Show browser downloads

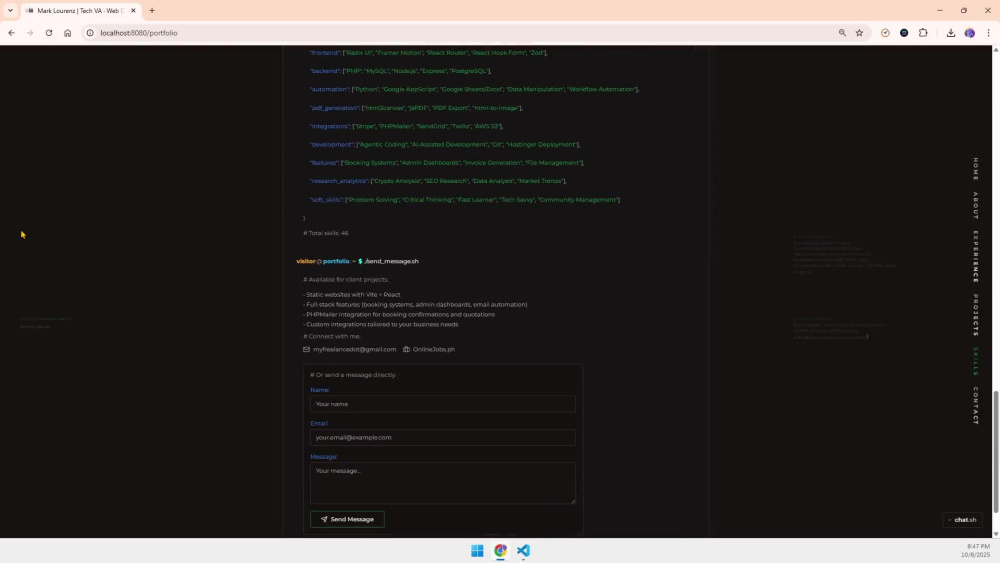coord(950,33)
